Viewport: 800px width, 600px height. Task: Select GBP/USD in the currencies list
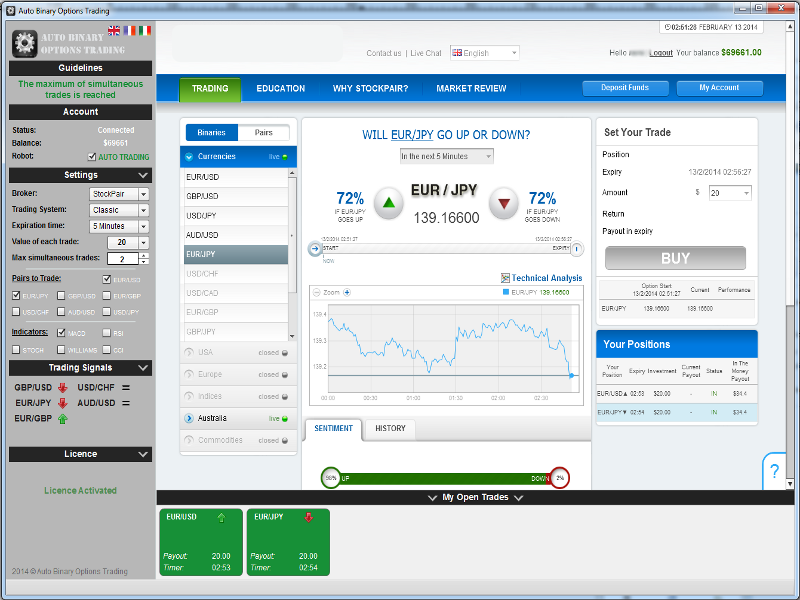[x=236, y=196]
